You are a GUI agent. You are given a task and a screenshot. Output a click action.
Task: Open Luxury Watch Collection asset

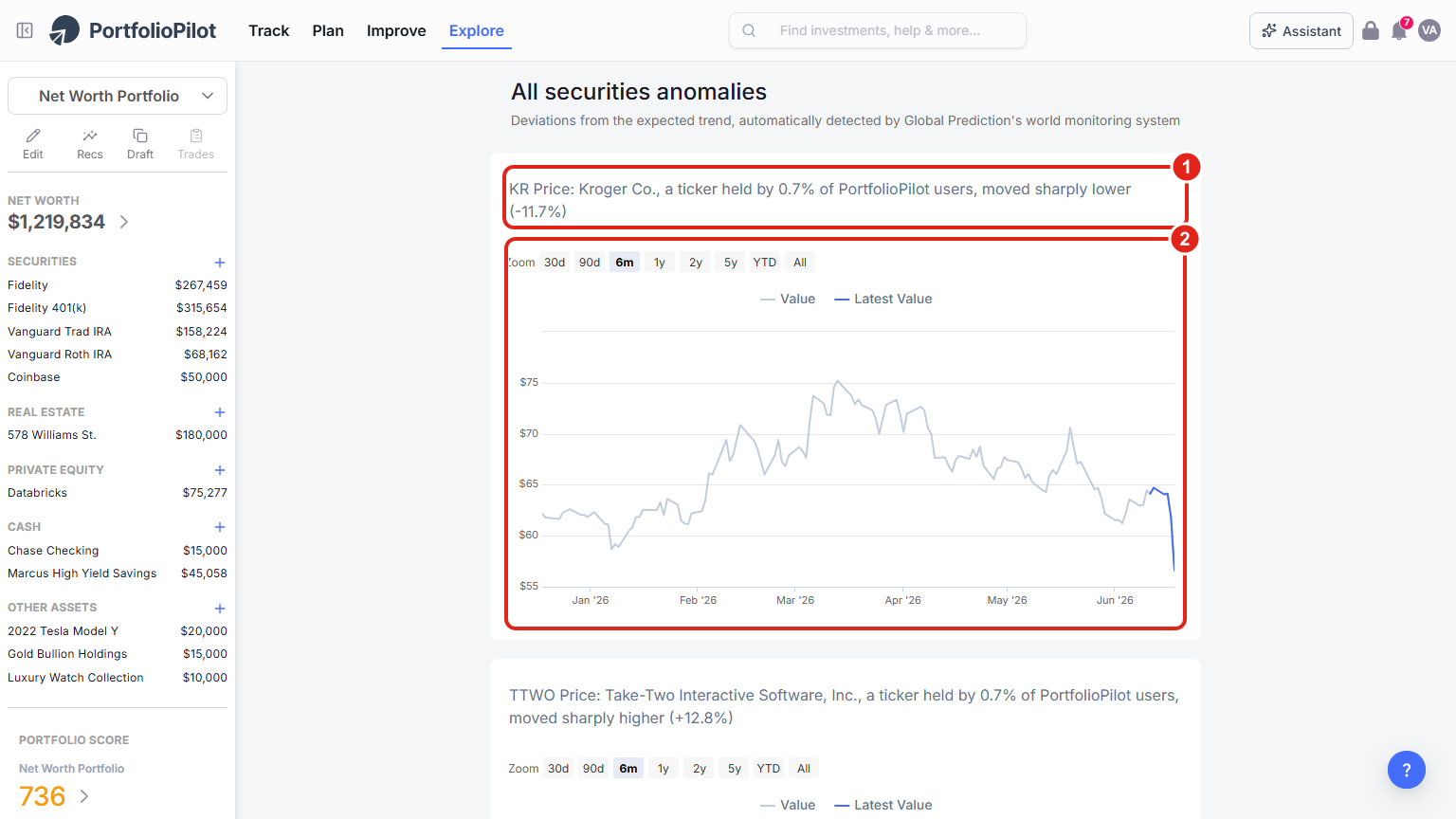coord(118,678)
